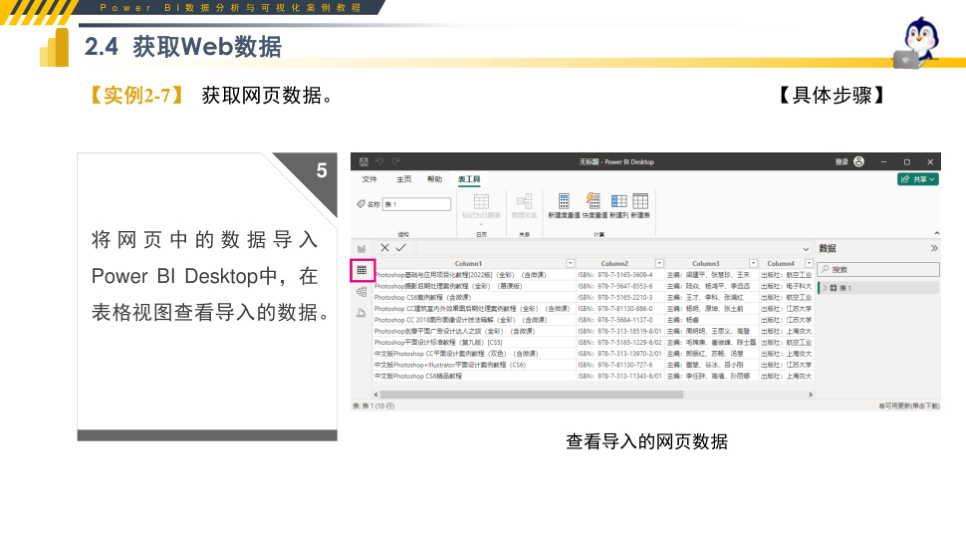The width and height of the screenshot is (966, 544).
Task: Select cell 'ISBN: 978-7-5684-1137-0'
Action: coord(620,320)
